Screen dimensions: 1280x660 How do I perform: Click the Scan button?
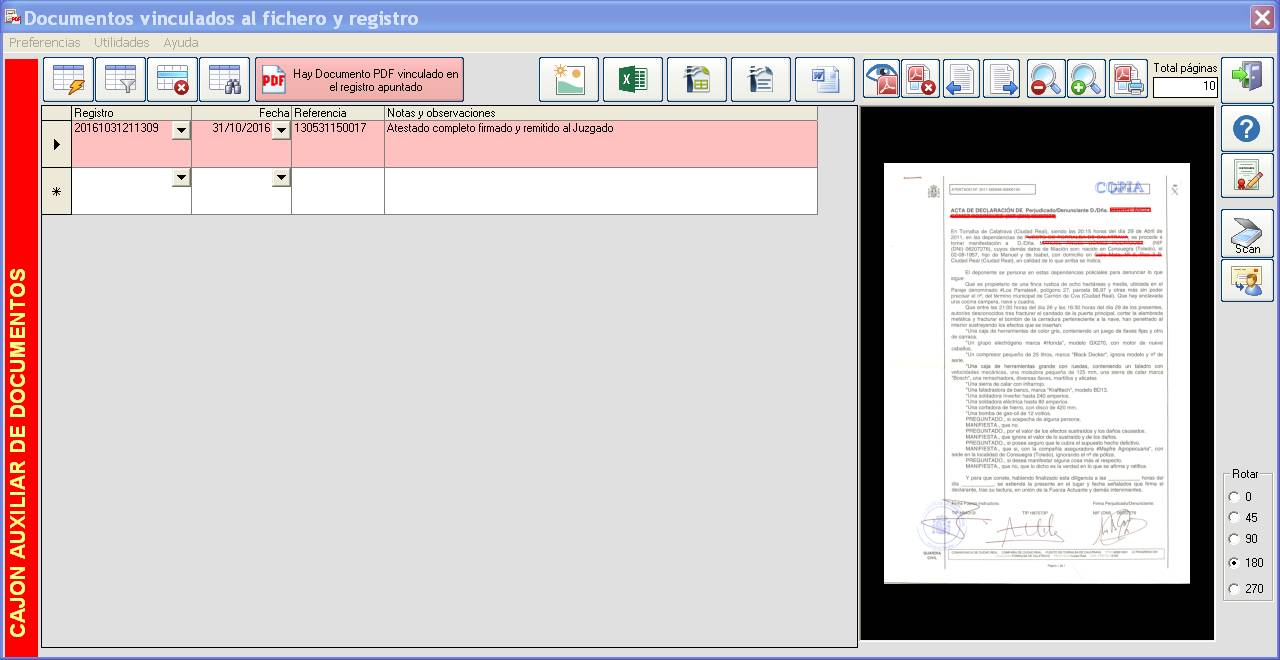1247,235
